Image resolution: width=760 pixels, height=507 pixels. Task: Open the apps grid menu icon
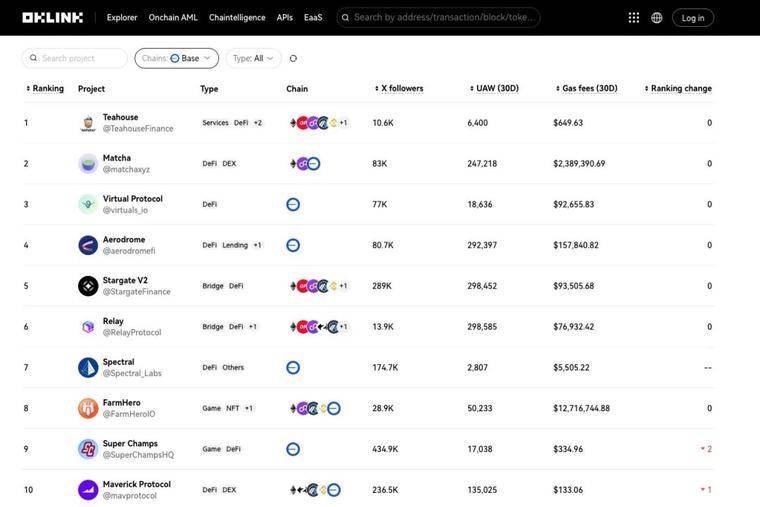point(633,17)
